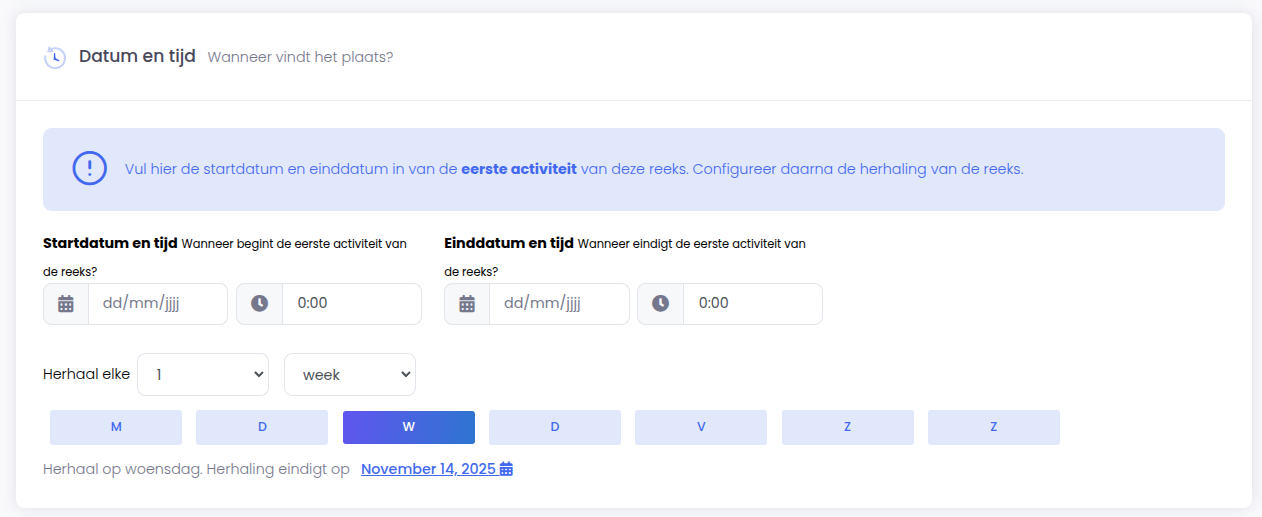The width and height of the screenshot is (1262, 517).
Task: Click the calendar icon of Startdatum field
Action: [66, 304]
